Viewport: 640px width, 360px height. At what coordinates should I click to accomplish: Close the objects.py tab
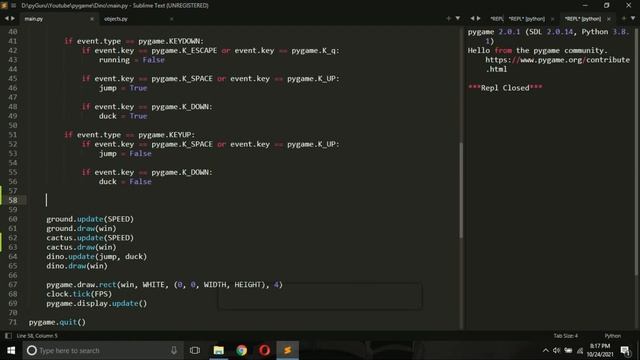(171, 19)
